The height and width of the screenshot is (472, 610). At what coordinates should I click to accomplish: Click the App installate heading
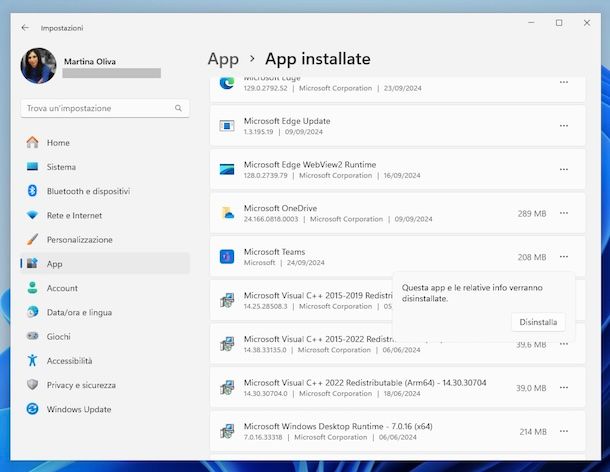coord(318,59)
